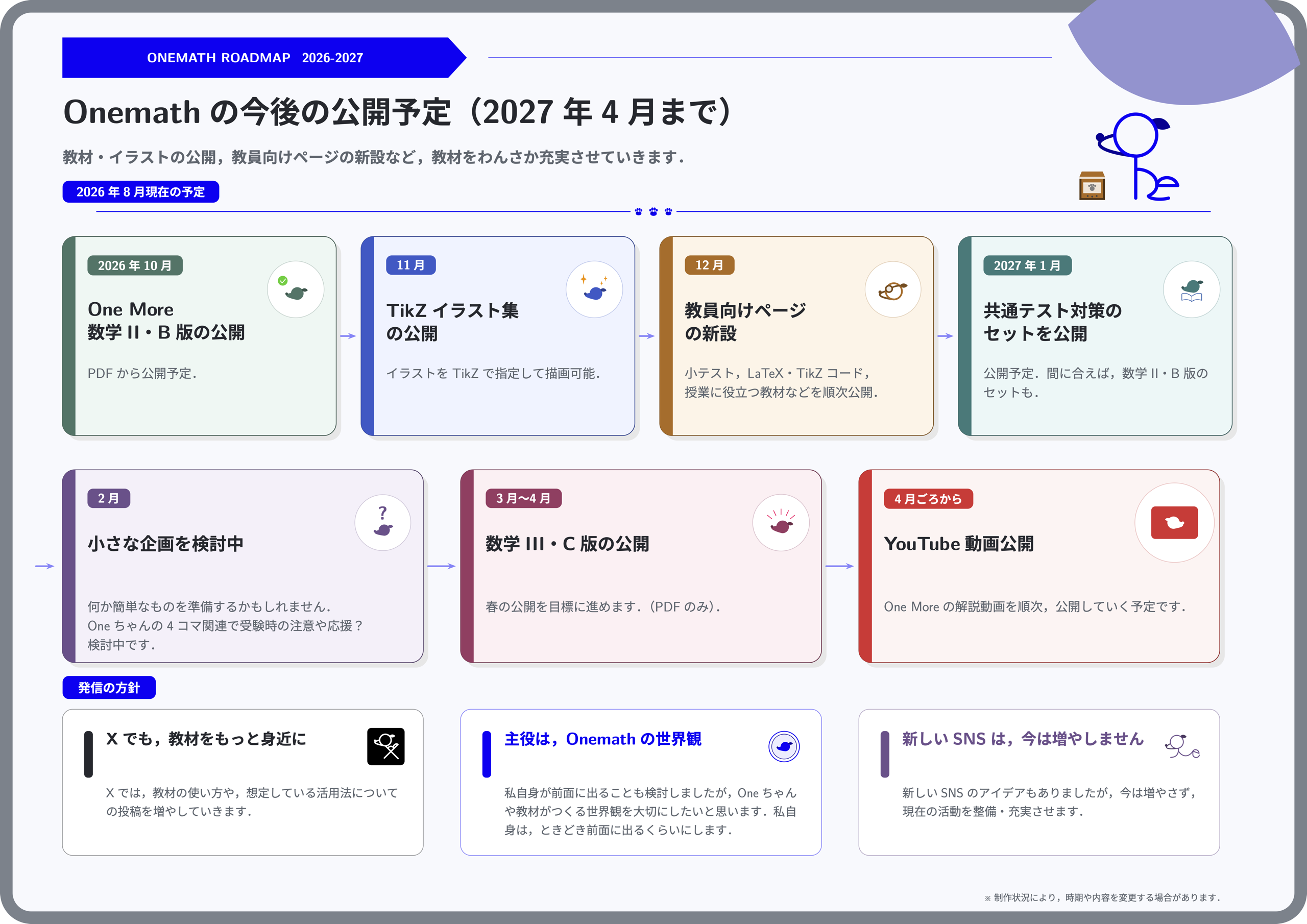Click the 主役は，Onemathの世界観 heading
The image size is (1307, 924).
tap(603, 738)
